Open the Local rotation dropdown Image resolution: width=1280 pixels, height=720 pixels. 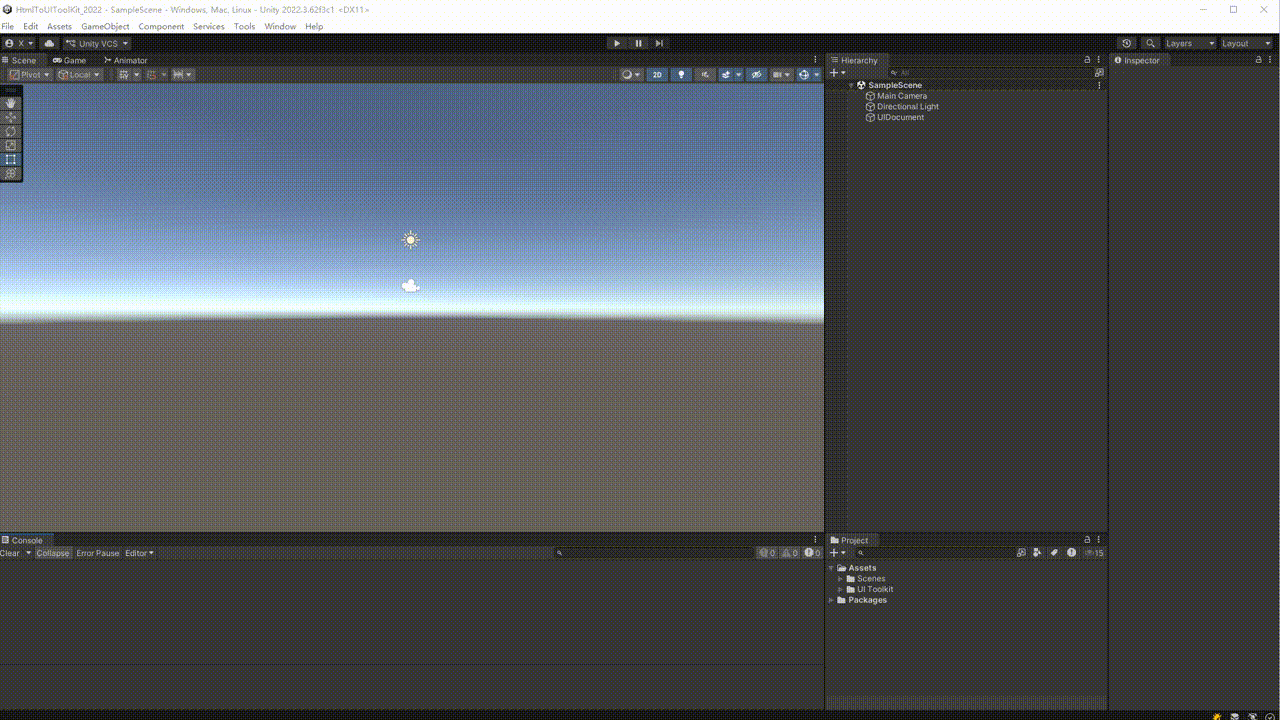[79, 74]
